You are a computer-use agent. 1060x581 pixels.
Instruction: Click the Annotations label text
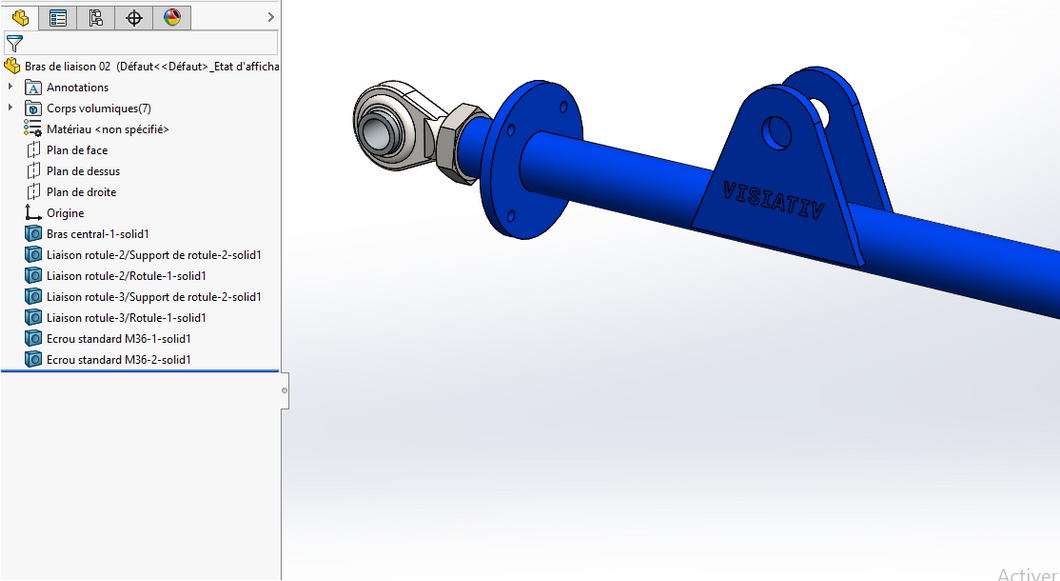coord(78,87)
